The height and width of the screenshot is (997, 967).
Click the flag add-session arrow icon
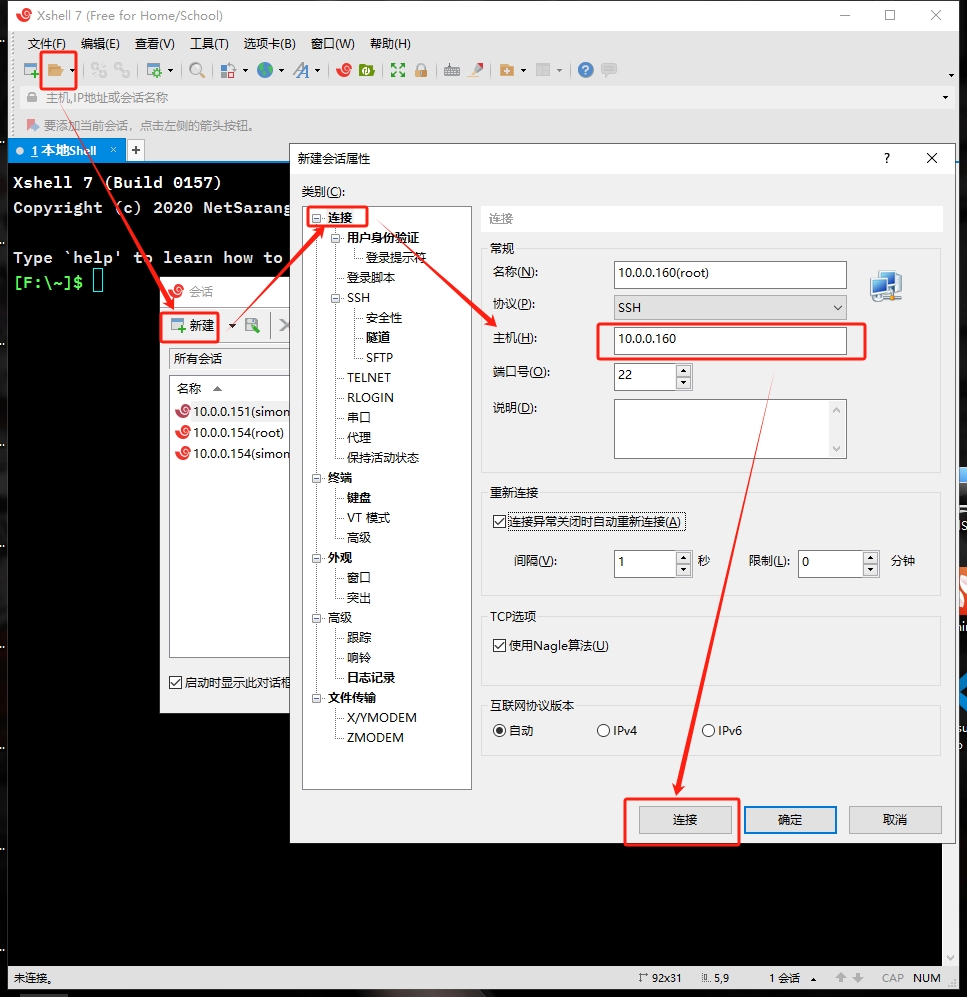[32, 125]
